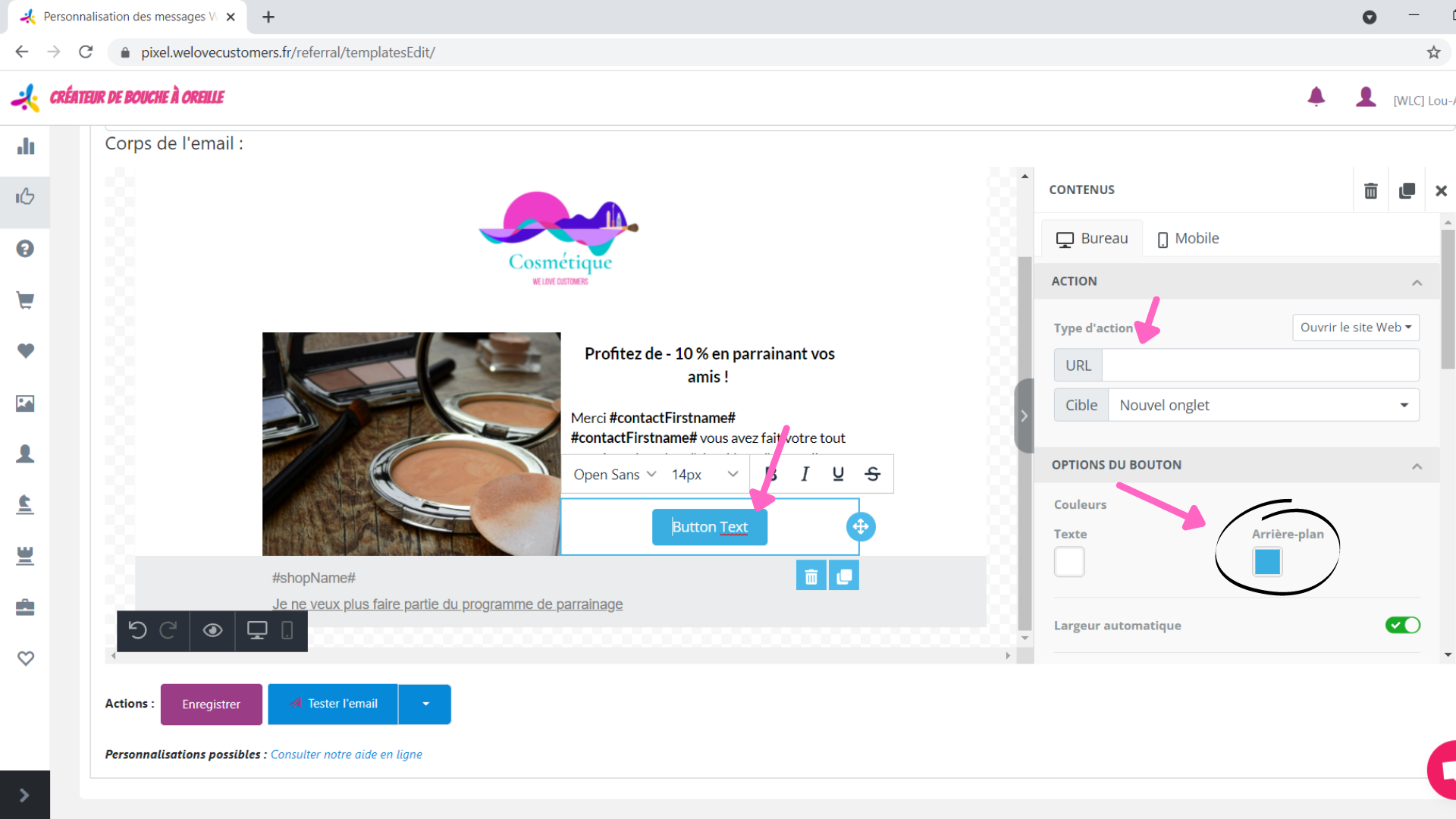Open the outlined heart sidebar icon
Image resolution: width=1456 pixels, height=819 pixels.
click(25, 658)
